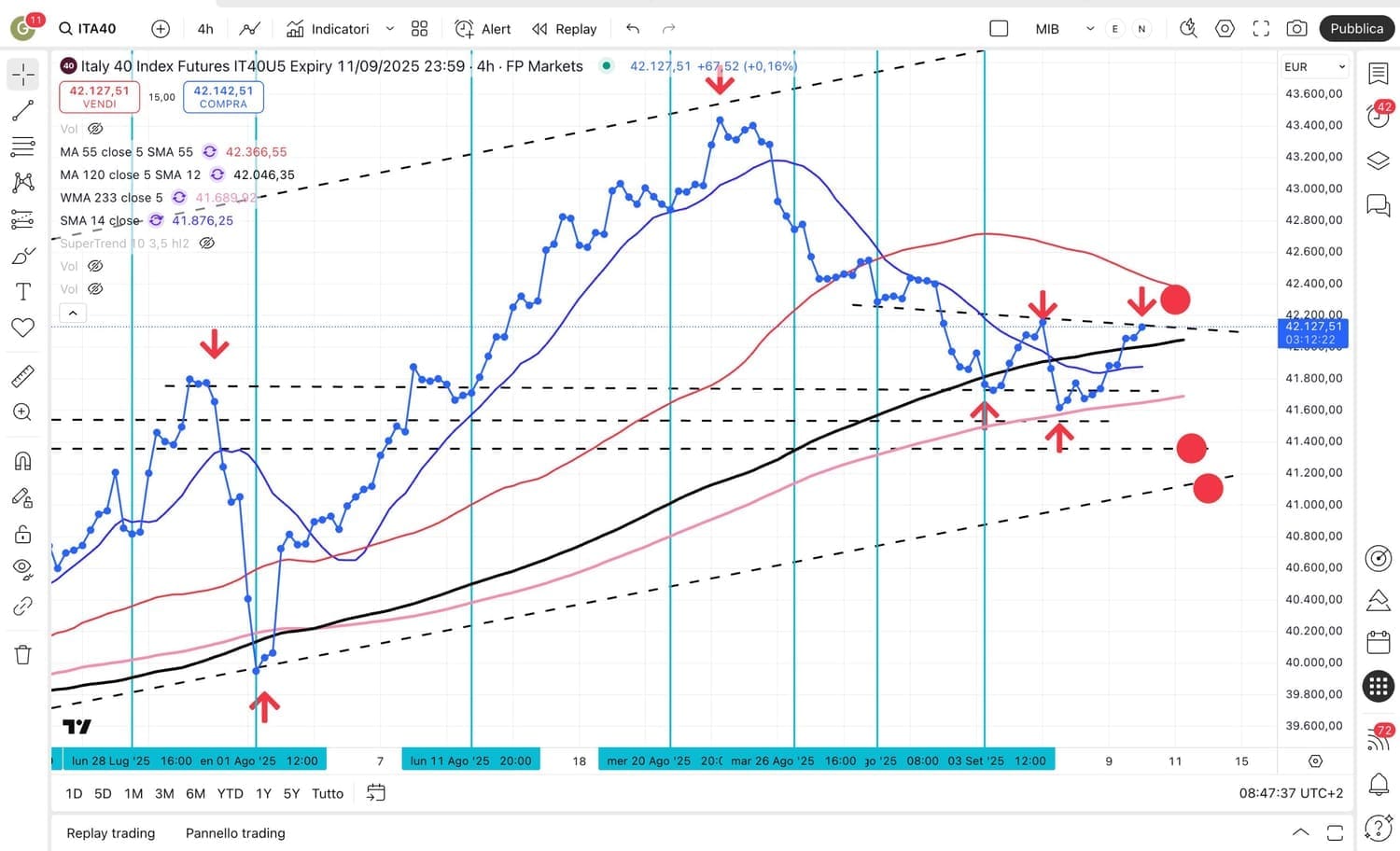Toggle visibility of the topmost Vol indicator
The image size is (1400, 851).
(x=95, y=129)
